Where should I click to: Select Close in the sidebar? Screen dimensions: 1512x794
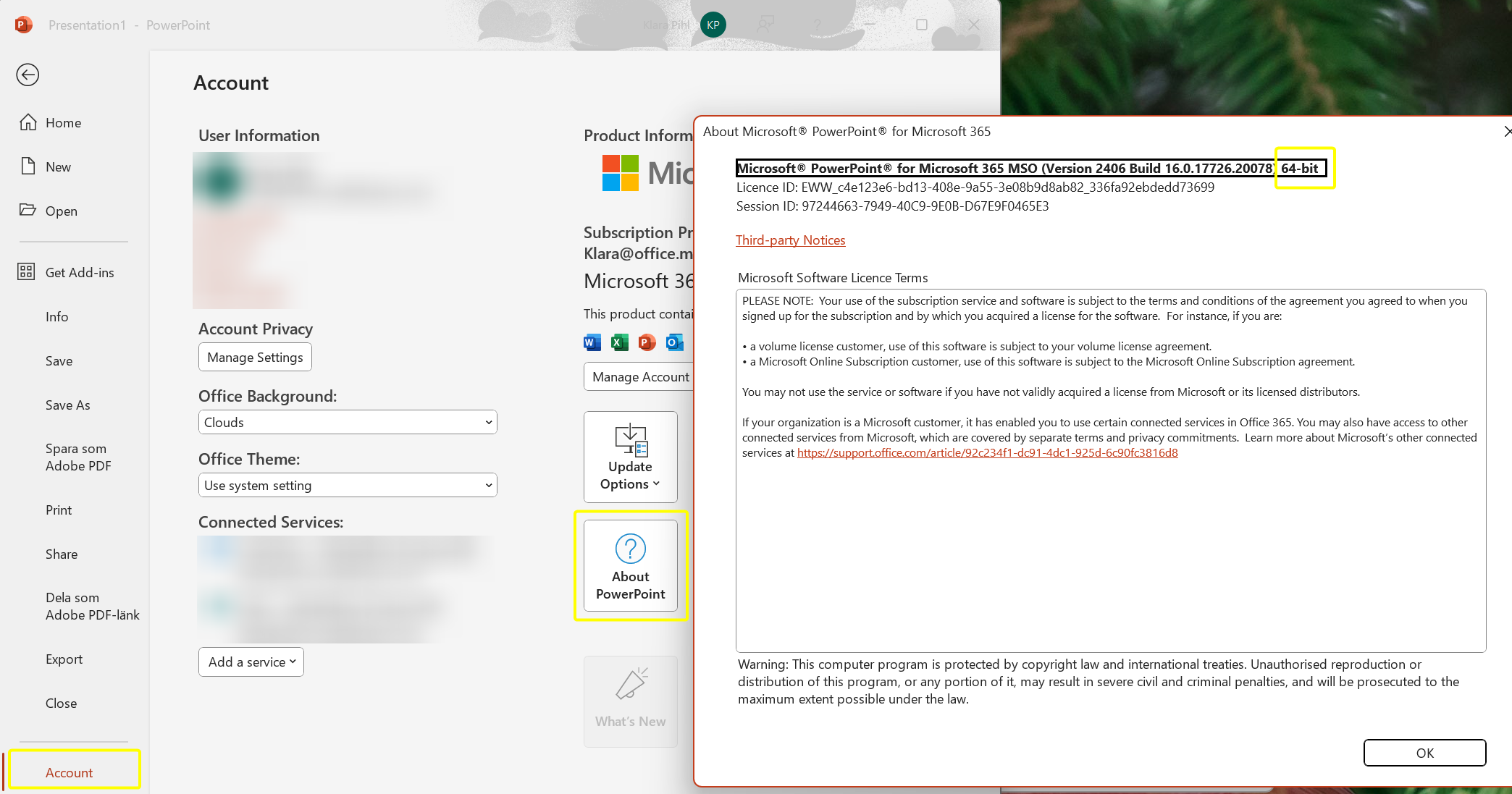pyautogui.click(x=61, y=703)
